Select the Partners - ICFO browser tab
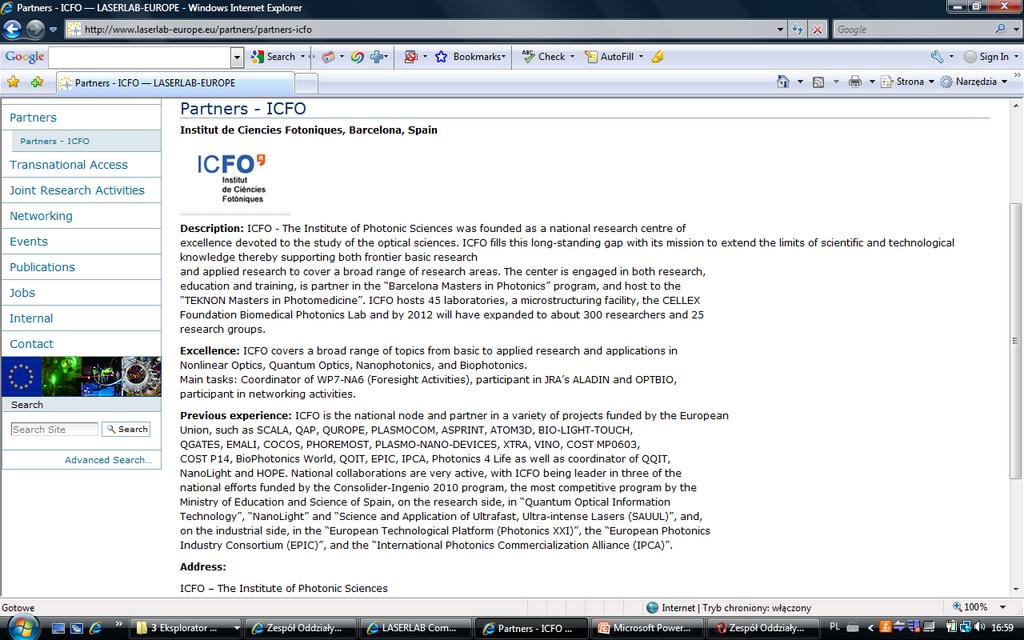 pos(175,83)
